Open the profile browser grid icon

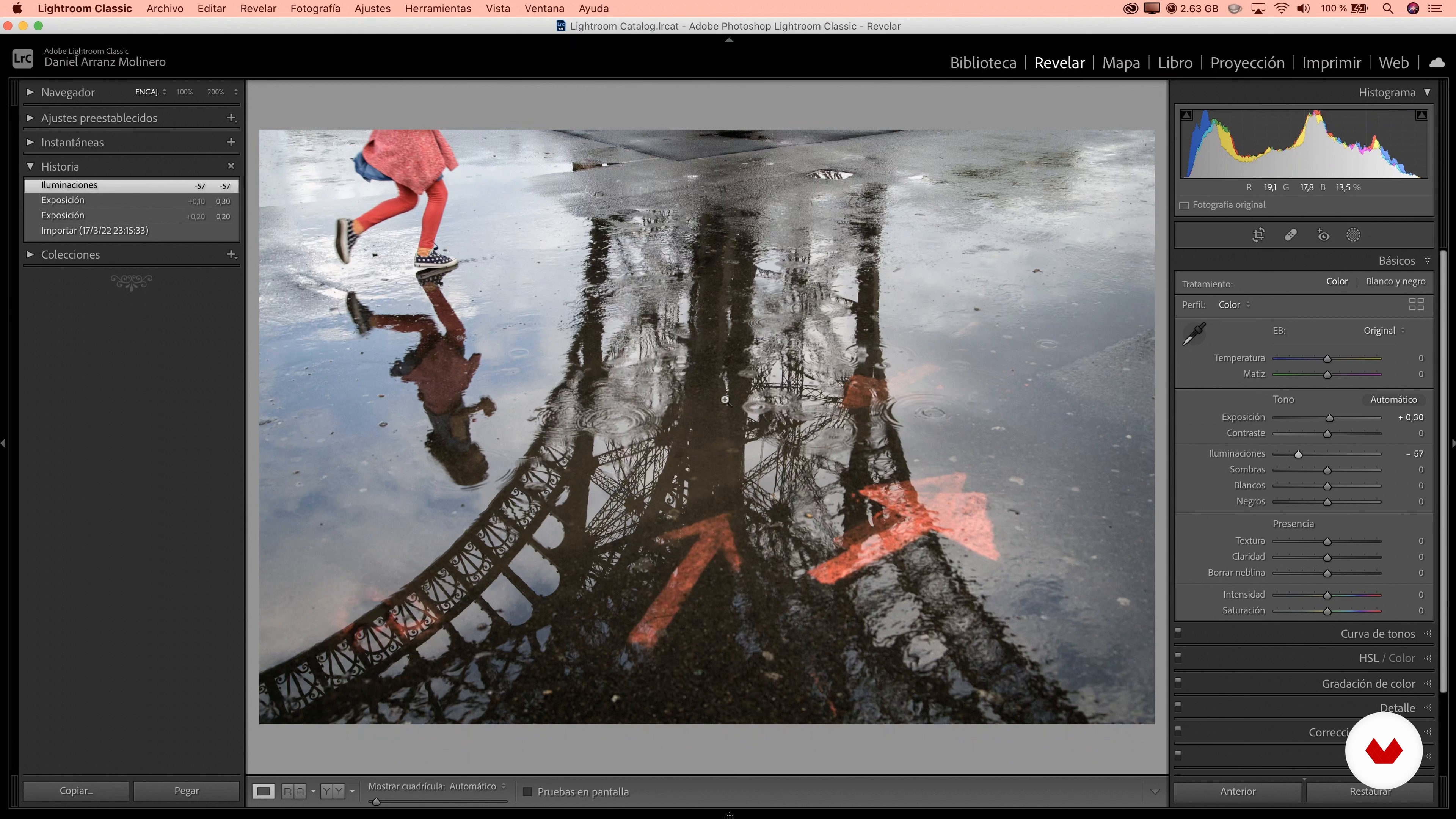point(1416,304)
